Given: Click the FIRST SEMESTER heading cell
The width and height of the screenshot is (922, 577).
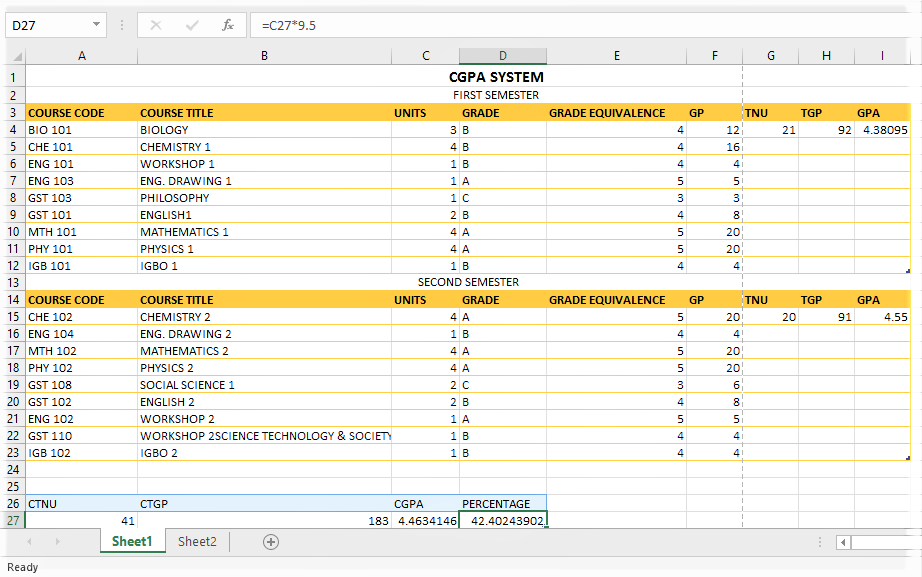Looking at the screenshot, I should tap(496, 95).
